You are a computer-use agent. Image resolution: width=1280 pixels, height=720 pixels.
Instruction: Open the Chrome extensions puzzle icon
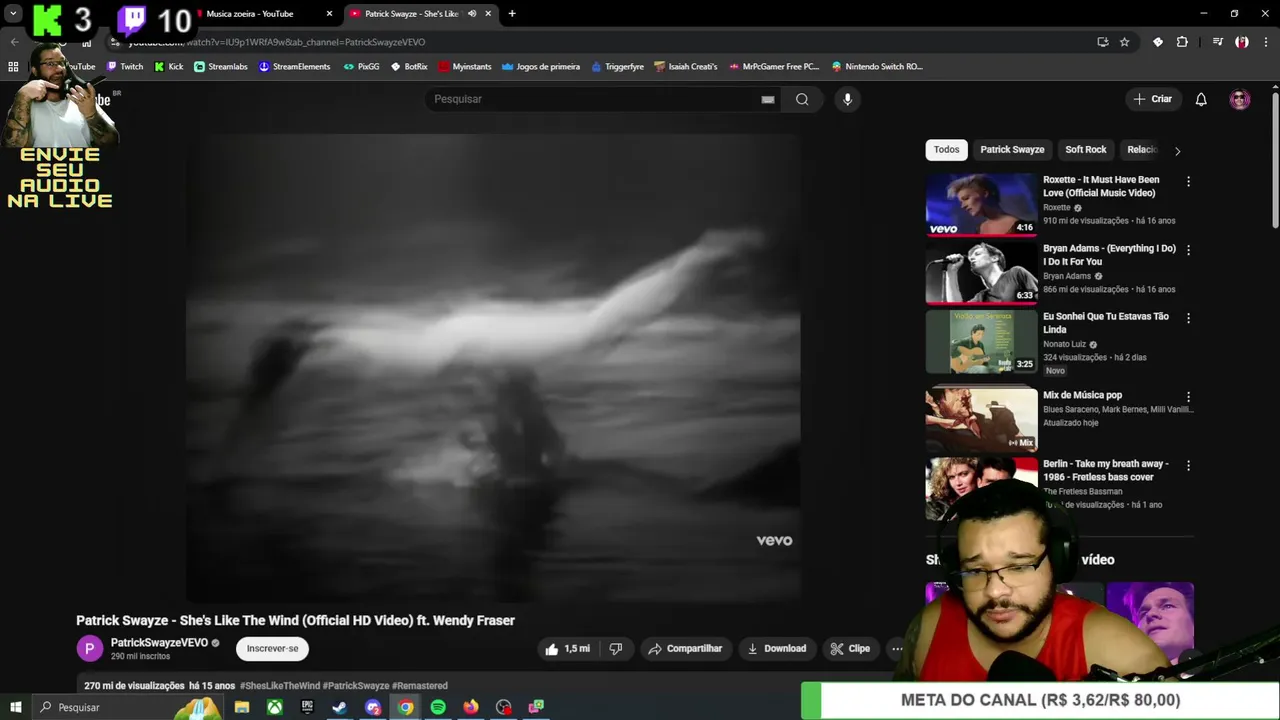tap(1182, 42)
